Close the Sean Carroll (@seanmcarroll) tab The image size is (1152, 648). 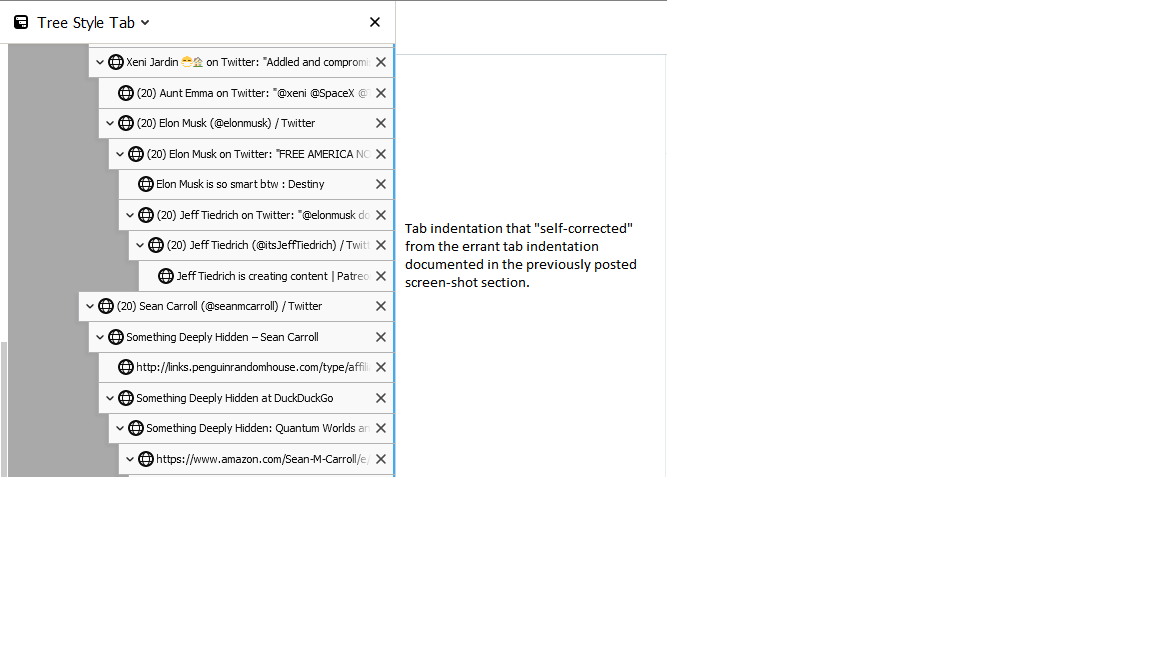pos(381,306)
